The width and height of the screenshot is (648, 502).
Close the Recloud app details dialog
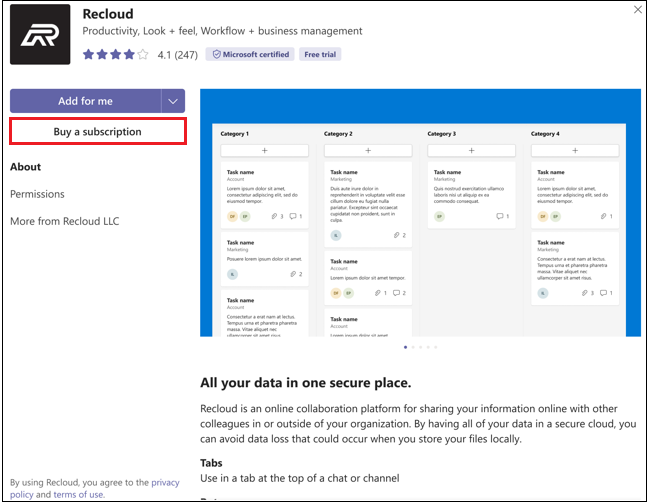638,10
